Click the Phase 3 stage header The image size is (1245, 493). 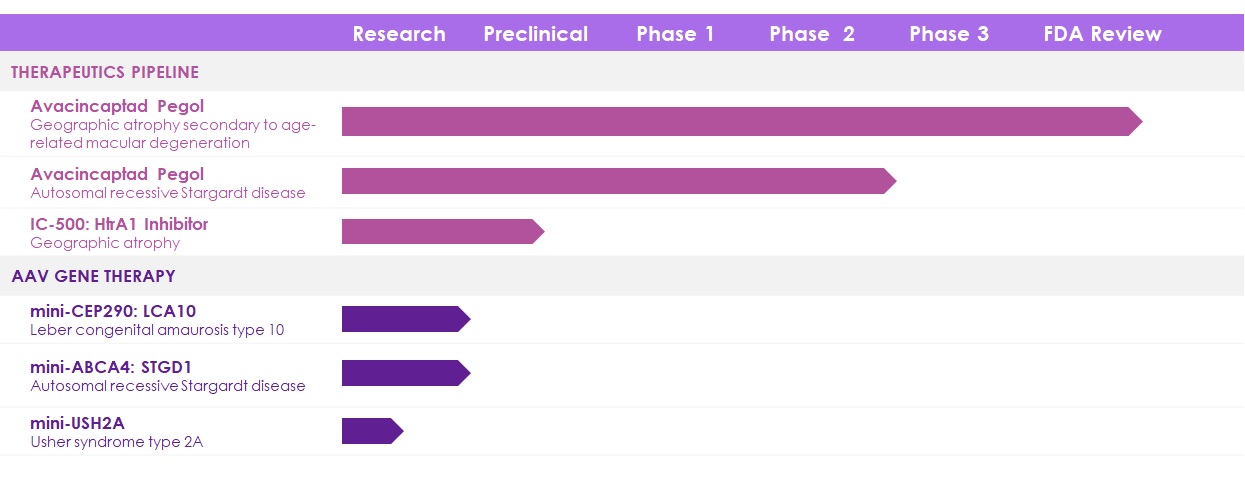pyautogui.click(x=949, y=34)
